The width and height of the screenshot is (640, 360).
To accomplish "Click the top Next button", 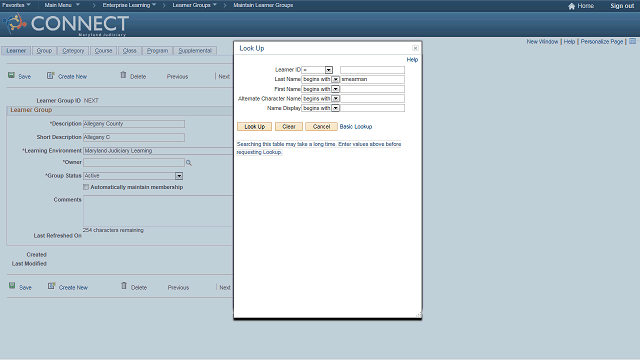I will coord(224,76).
